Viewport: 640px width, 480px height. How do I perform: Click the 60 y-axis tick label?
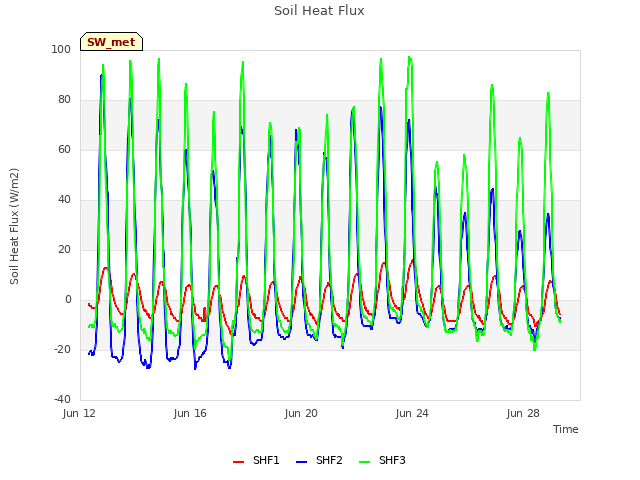point(64,149)
